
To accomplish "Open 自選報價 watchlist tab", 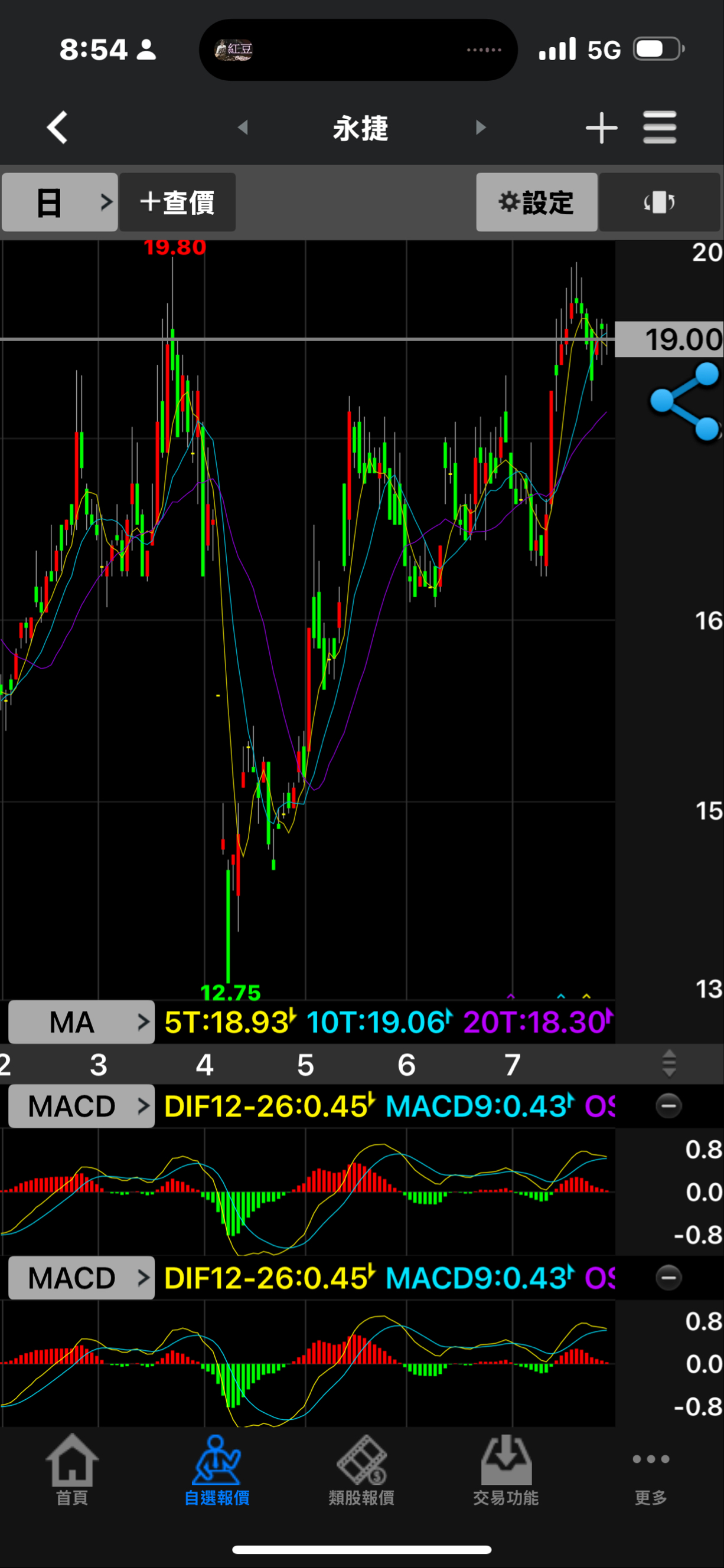I will pos(217,1470).
